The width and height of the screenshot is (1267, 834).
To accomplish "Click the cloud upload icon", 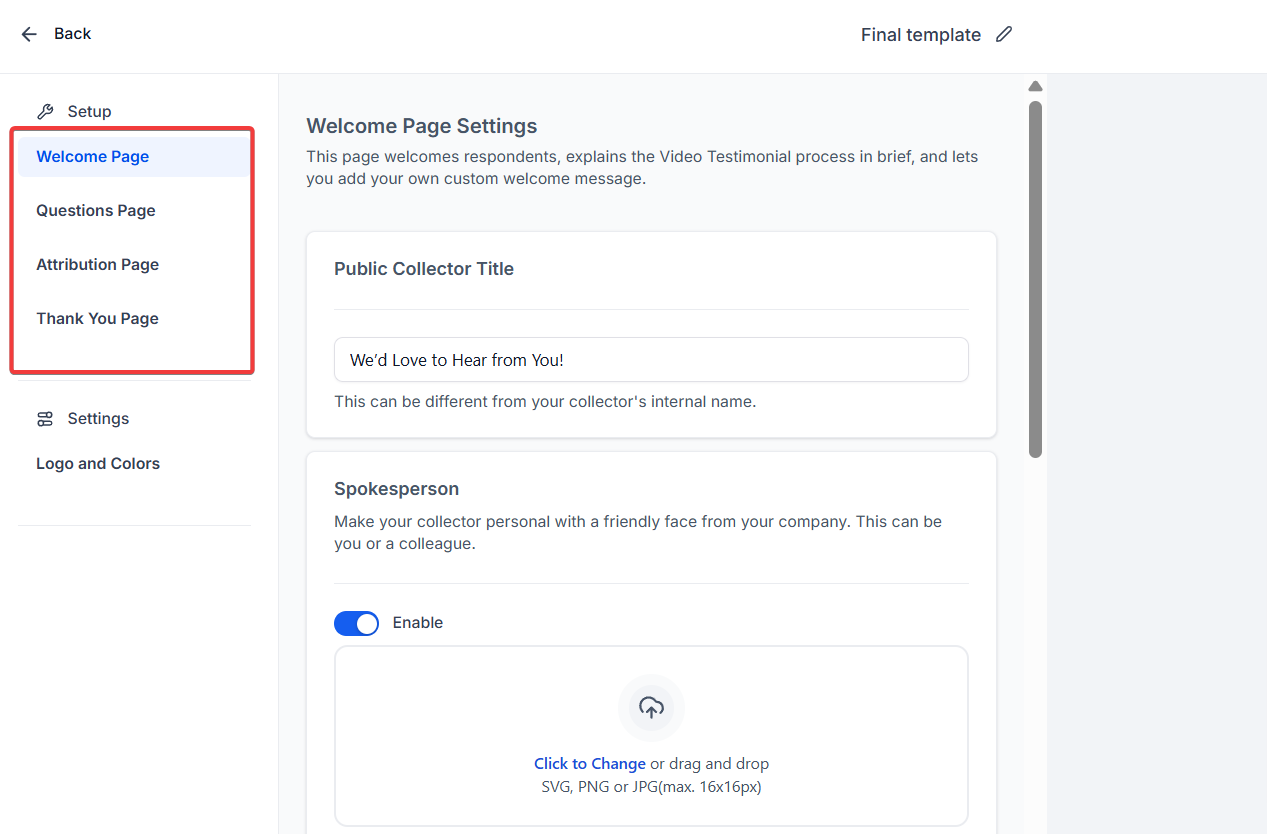I will 651,708.
